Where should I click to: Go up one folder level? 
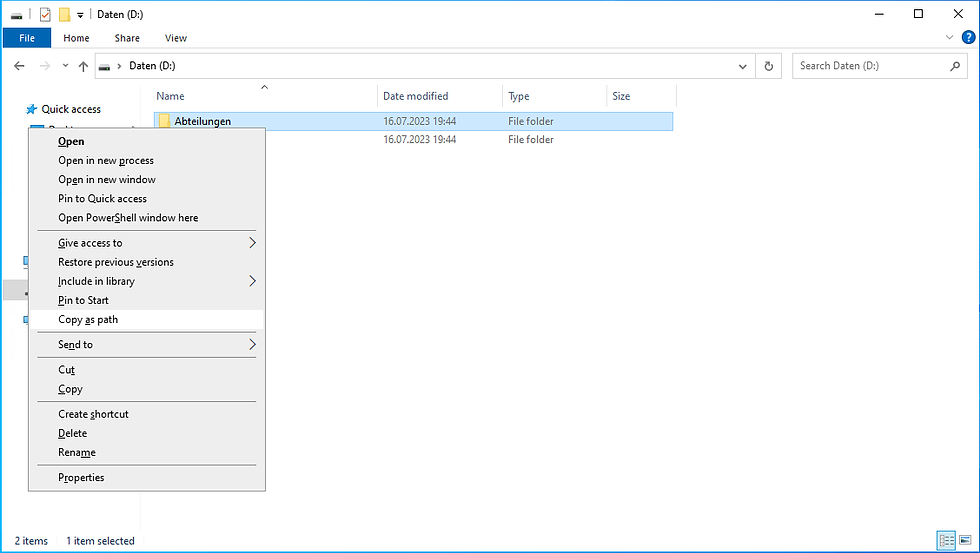[83, 66]
